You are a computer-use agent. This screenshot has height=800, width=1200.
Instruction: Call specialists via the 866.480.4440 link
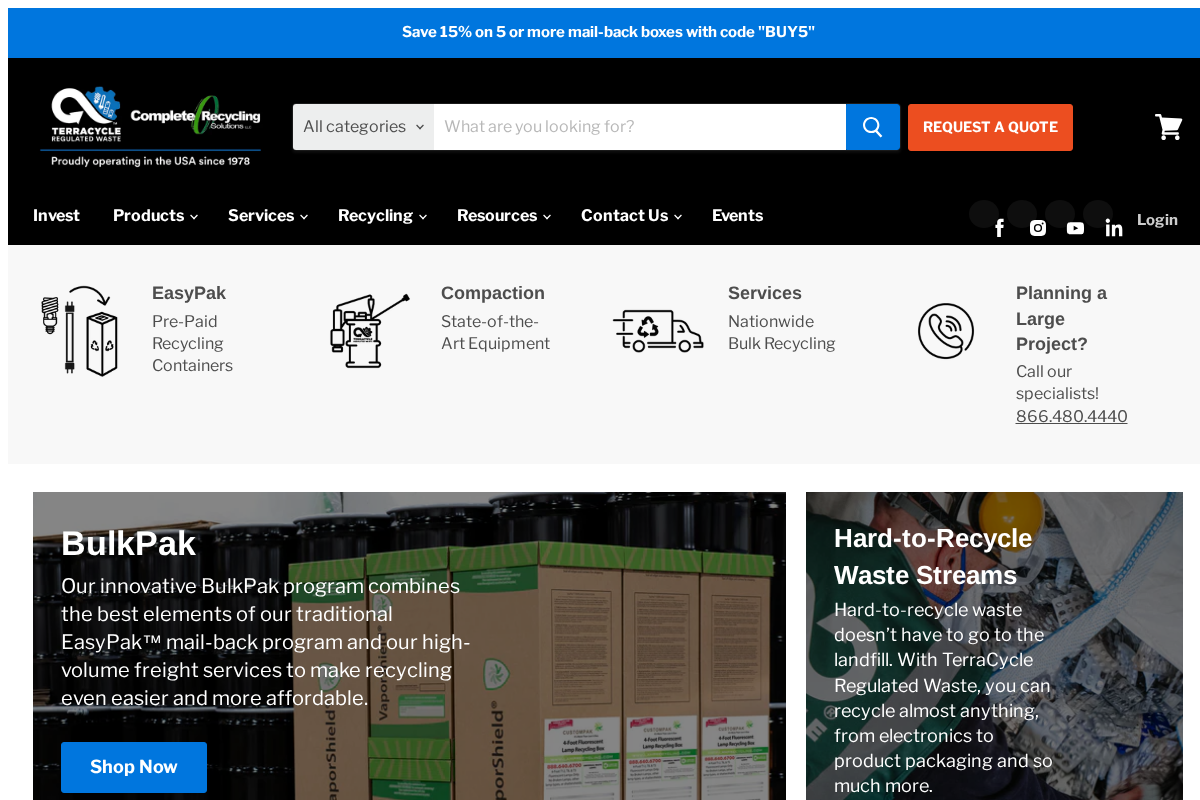(x=1071, y=416)
